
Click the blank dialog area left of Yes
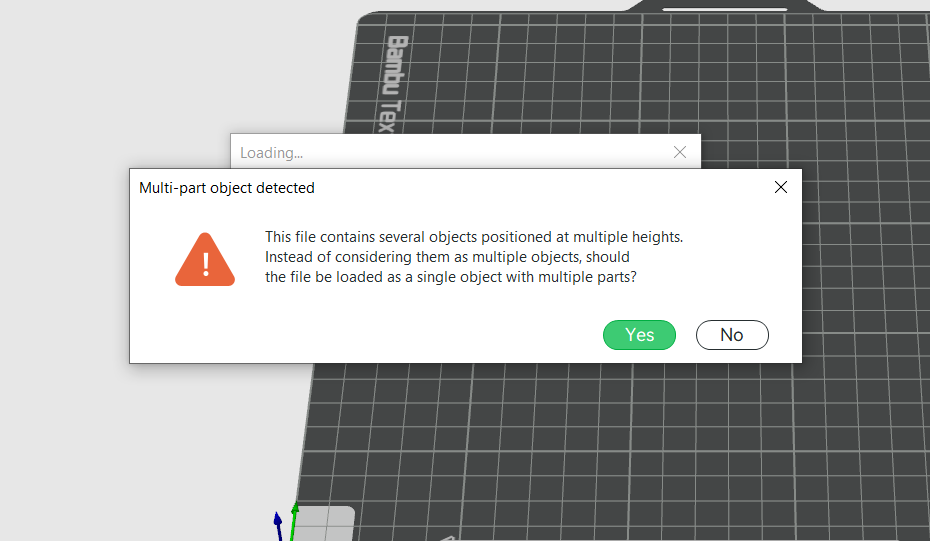400,335
